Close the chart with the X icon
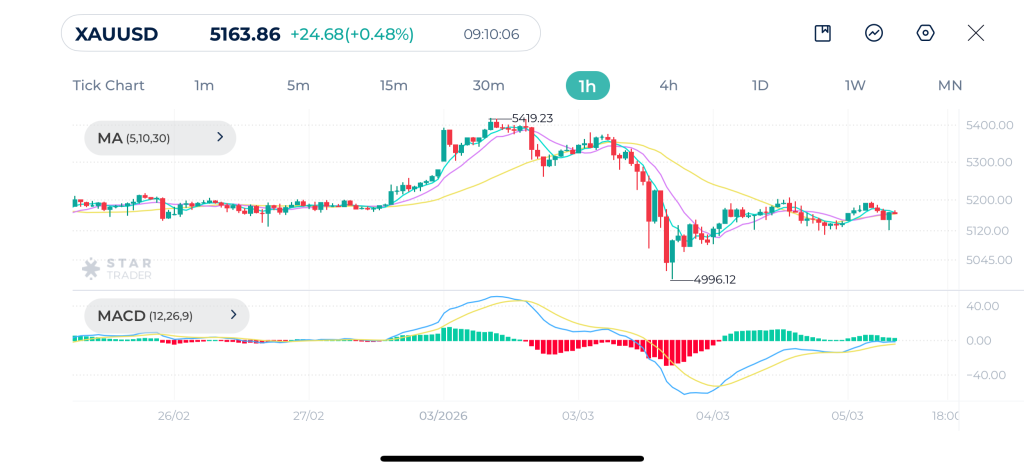Screen dimensions: 1024x471 976,33
